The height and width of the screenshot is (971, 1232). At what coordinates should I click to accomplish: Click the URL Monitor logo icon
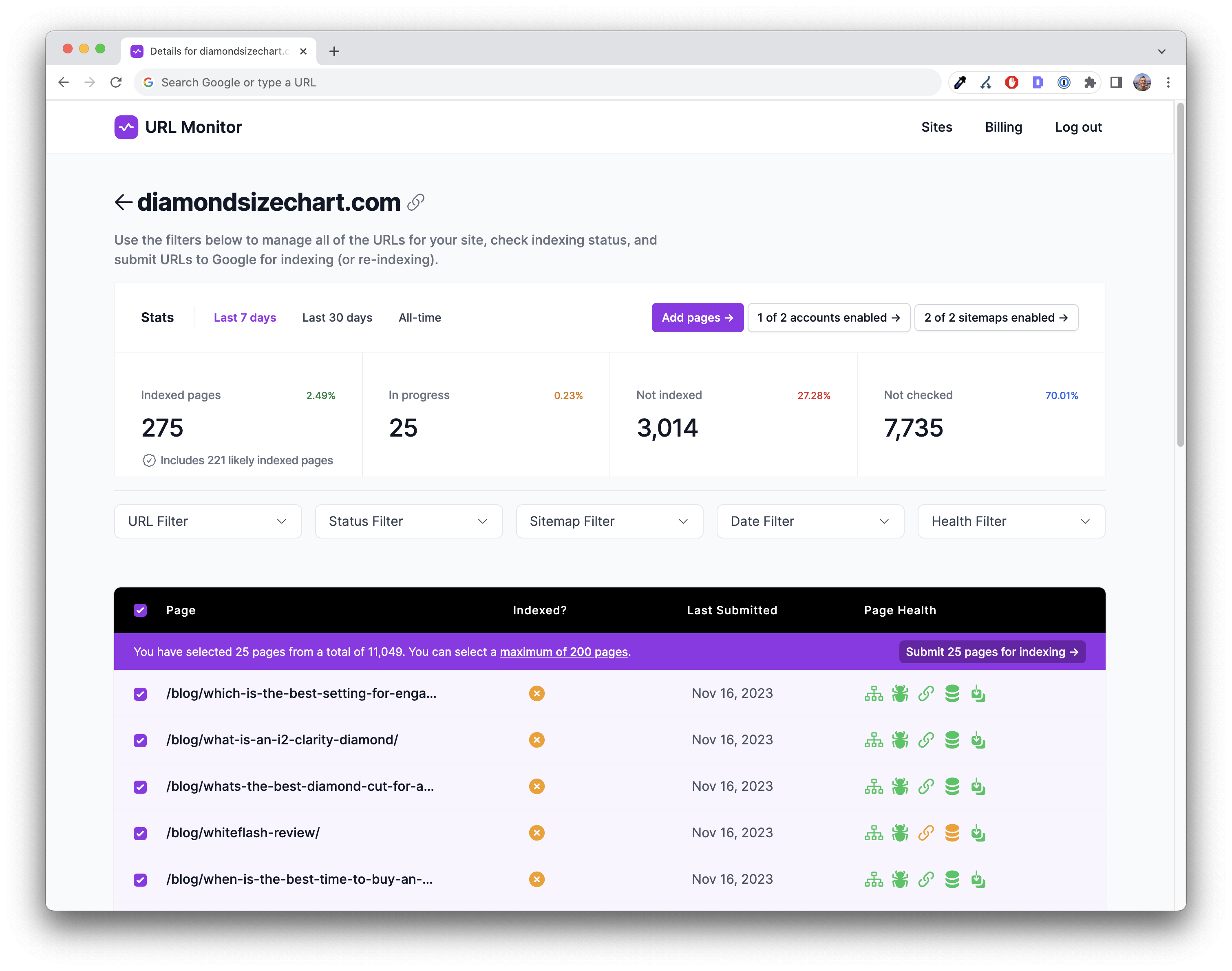(126, 127)
